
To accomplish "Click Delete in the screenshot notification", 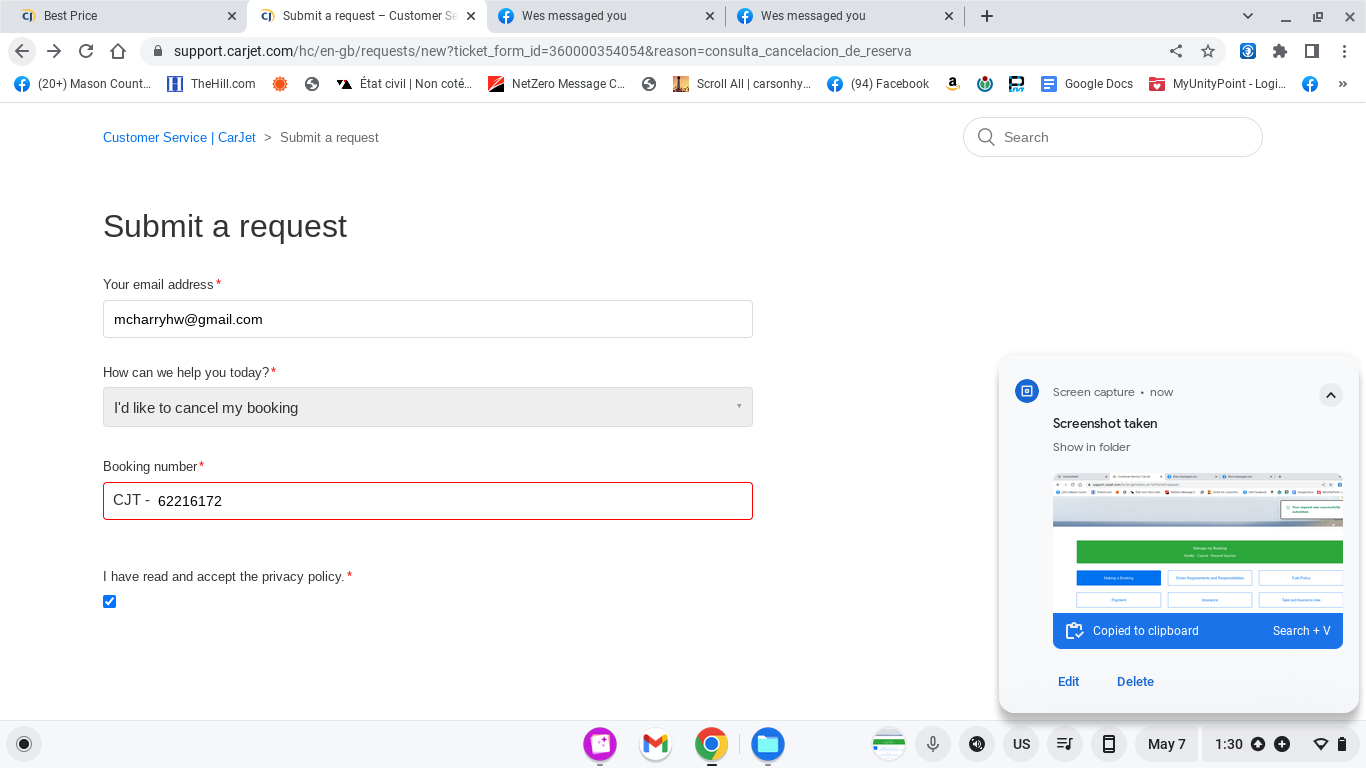I will [1135, 681].
